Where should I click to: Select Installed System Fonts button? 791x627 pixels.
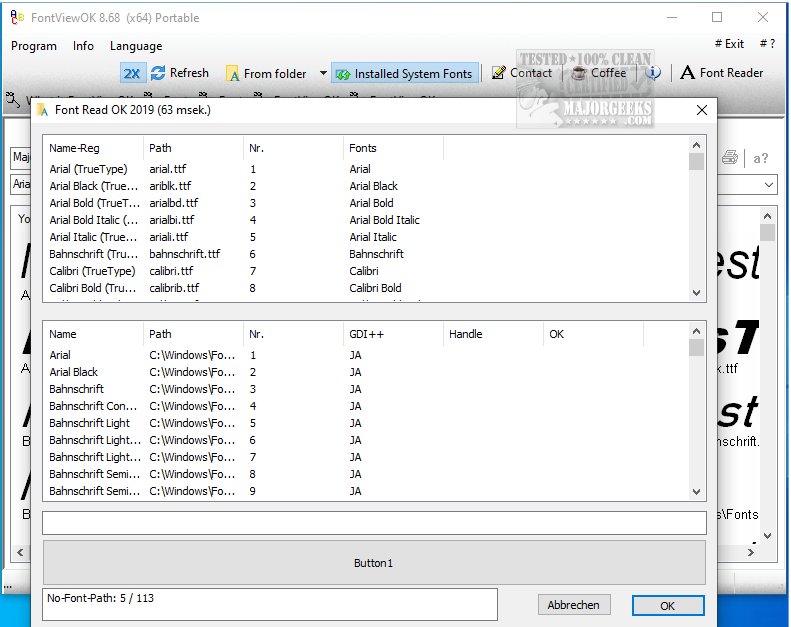[404, 74]
